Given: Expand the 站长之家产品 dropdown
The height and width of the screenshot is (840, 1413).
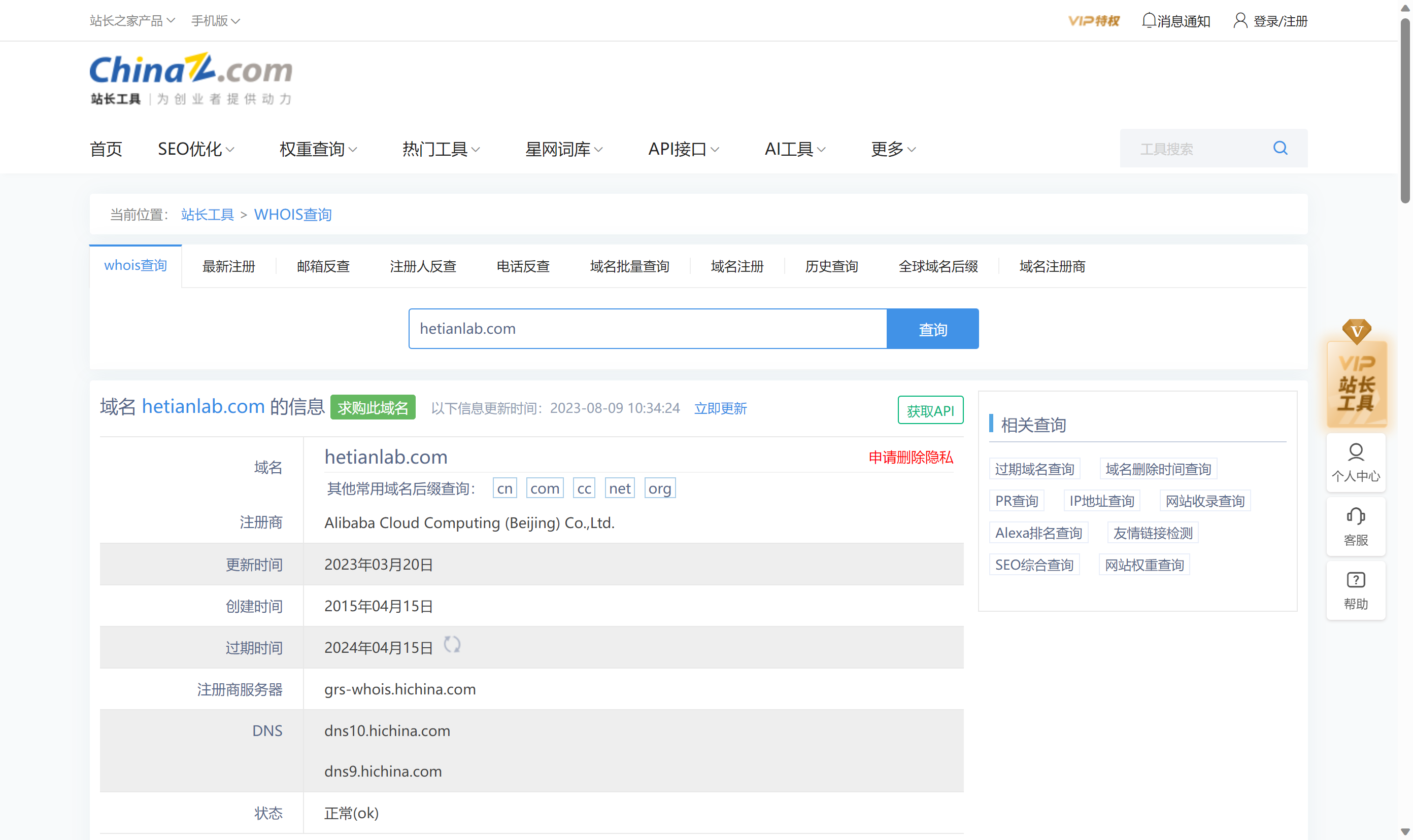Looking at the screenshot, I should pyautogui.click(x=132, y=21).
